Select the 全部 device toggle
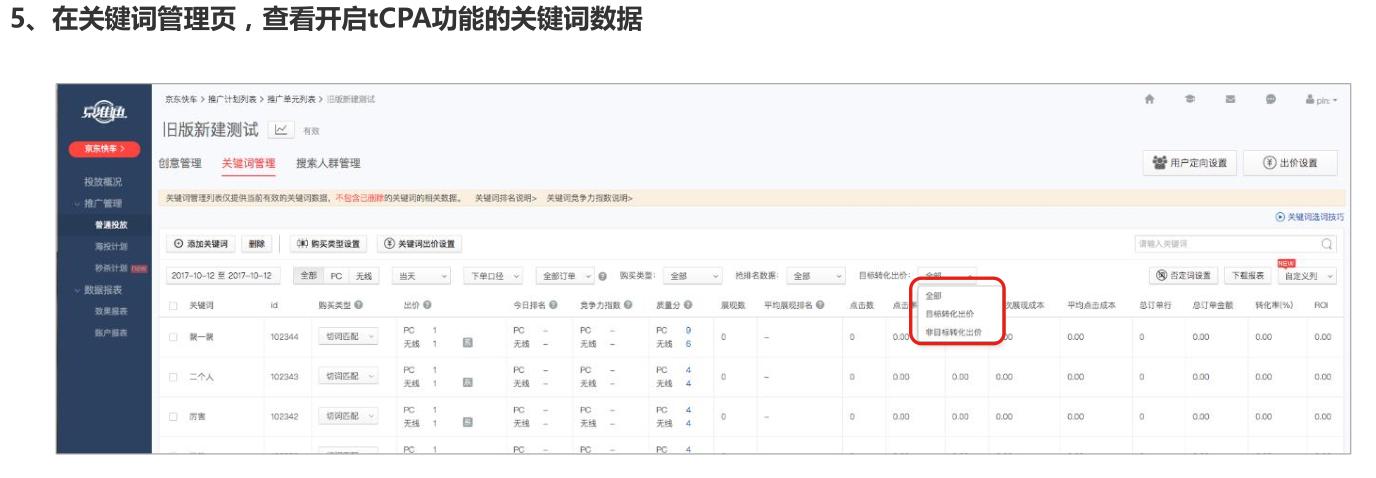This screenshot has height=478, width=1376. point(308,274)
